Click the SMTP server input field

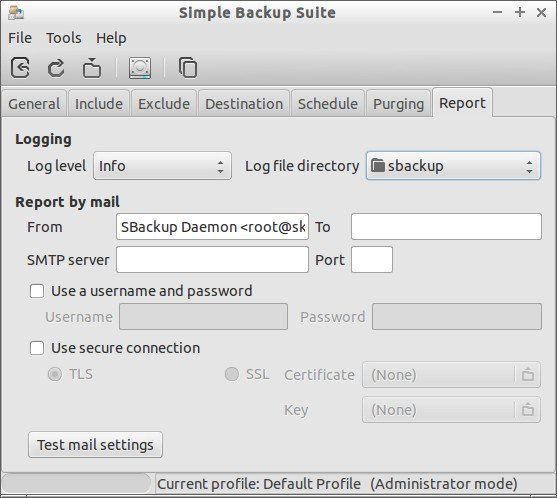click(x=212, y=260)
